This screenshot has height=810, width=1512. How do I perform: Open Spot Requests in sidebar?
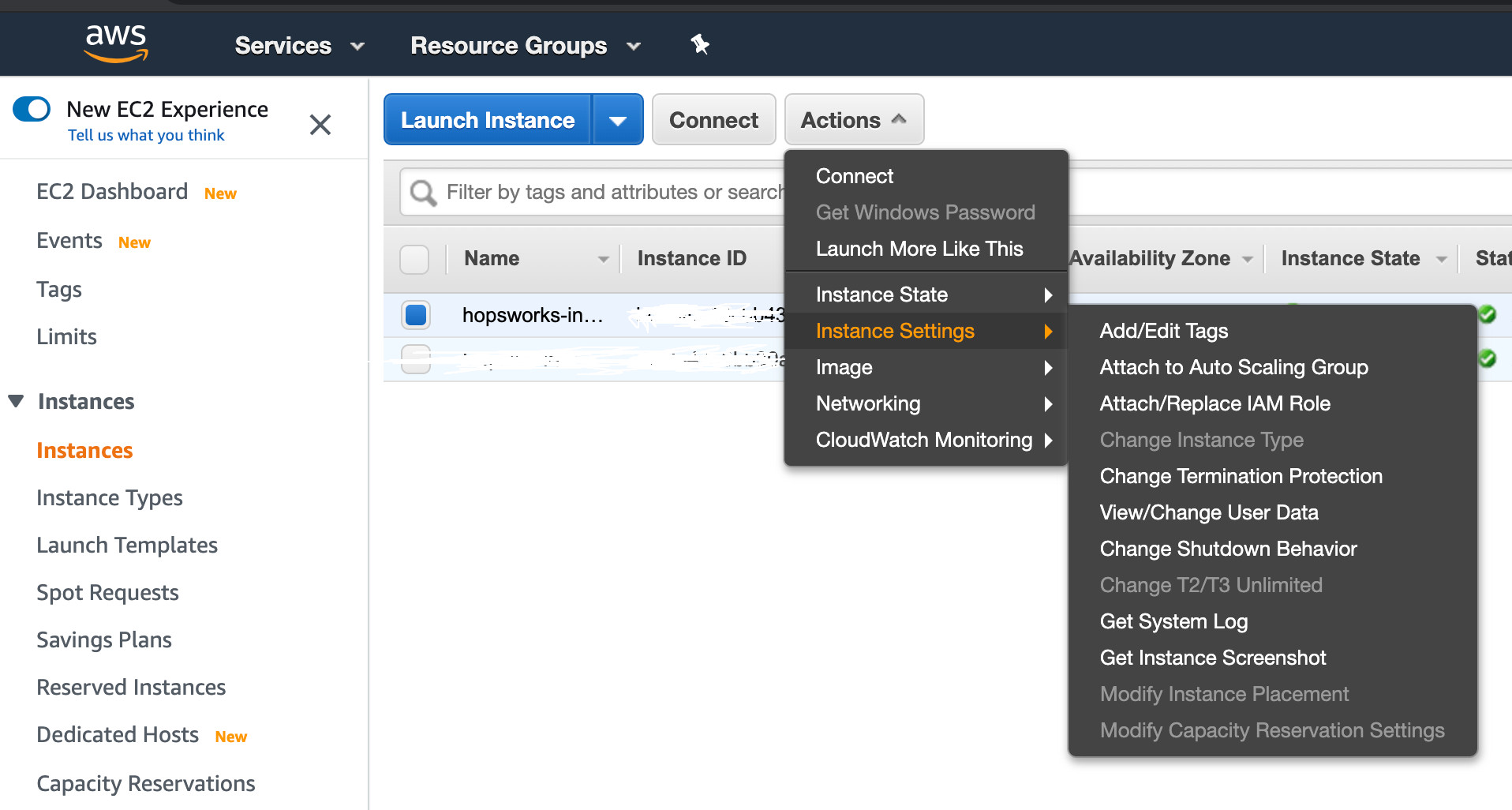pyautogui.click(x=107, y=593)
